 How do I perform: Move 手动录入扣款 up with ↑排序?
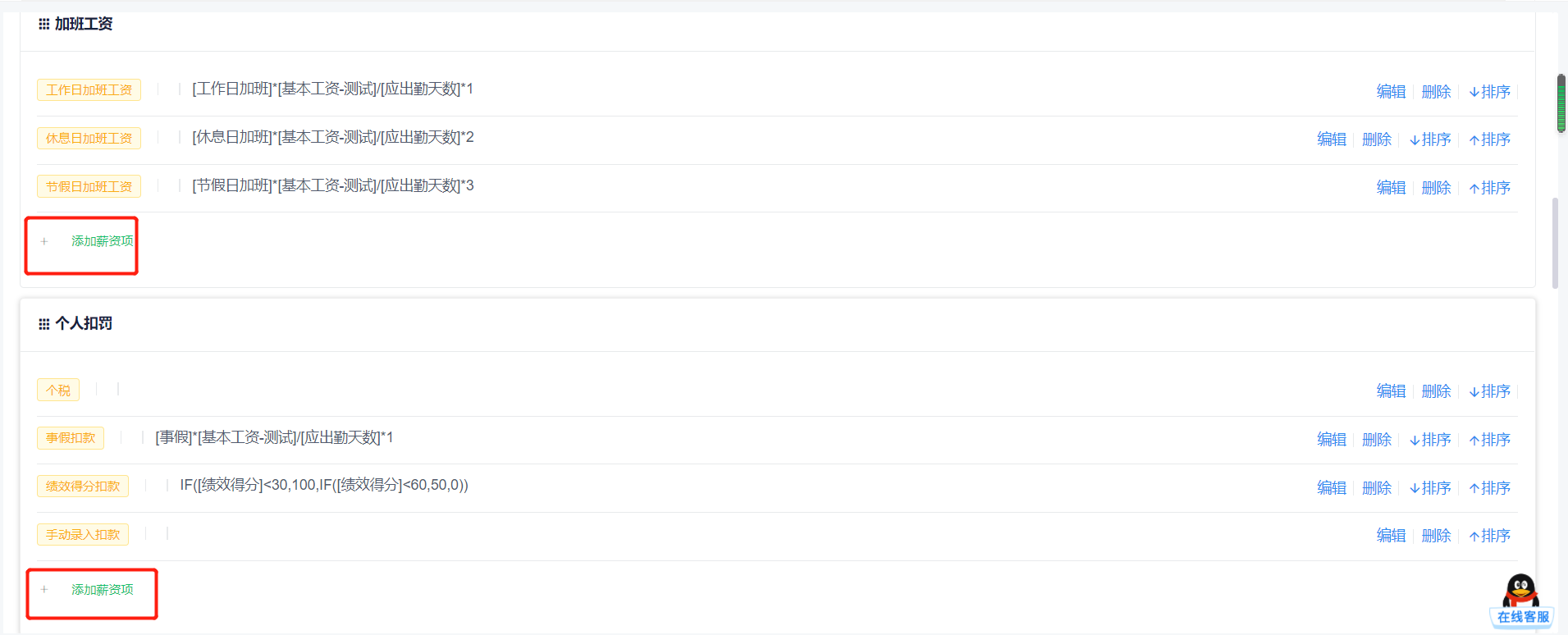[1489, 536]
